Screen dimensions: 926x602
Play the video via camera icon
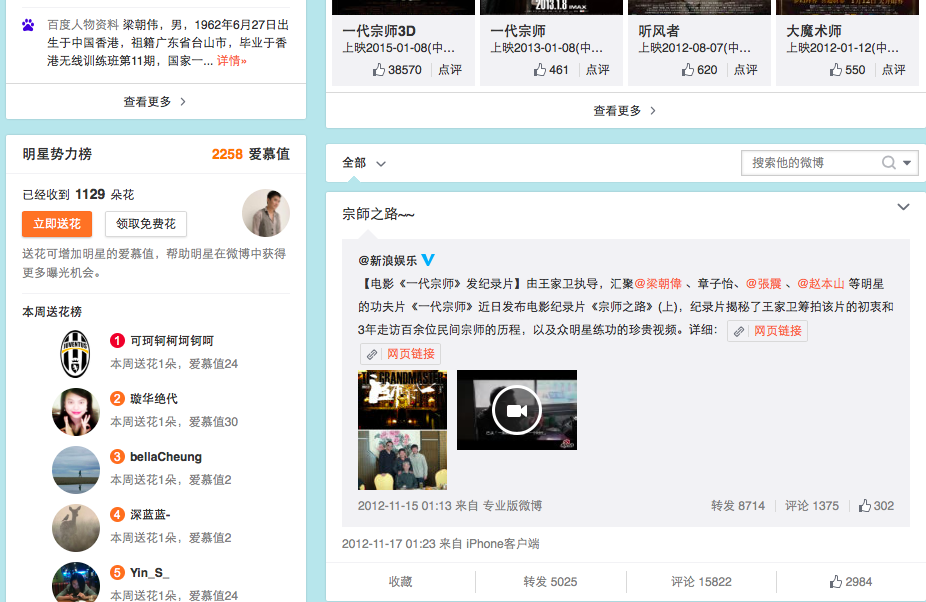coord(517,410)
